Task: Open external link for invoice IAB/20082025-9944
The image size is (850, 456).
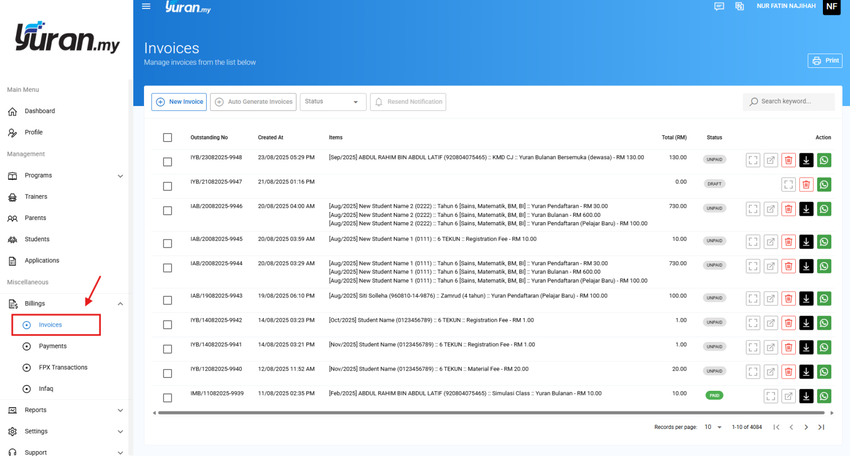Action: click(771, 266)
